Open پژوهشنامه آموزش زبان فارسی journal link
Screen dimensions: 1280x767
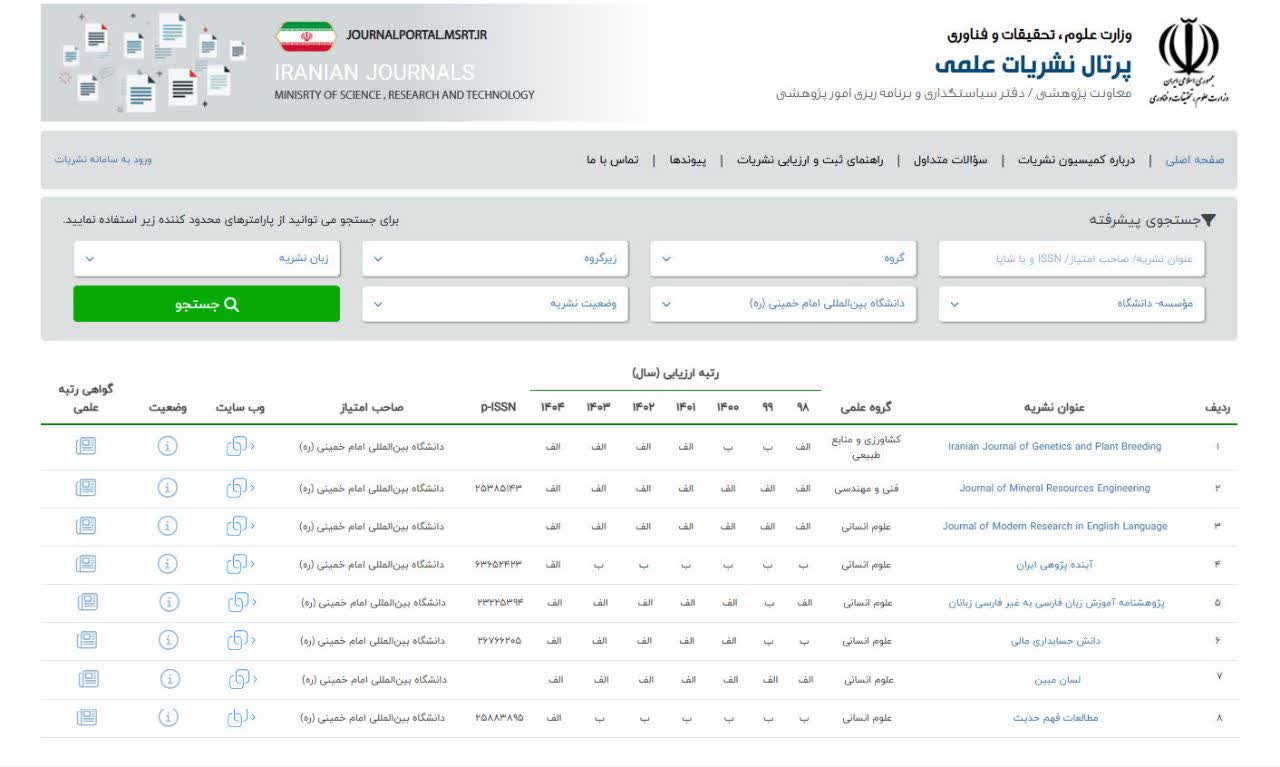coord(1056,603)
